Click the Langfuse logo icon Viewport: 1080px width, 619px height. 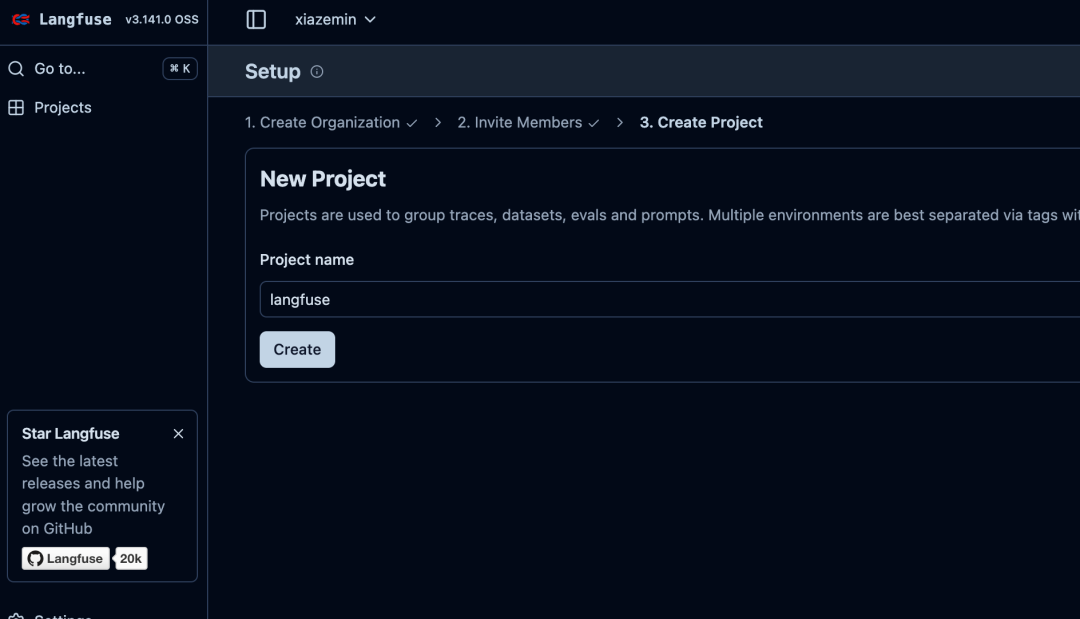(21, 20)
